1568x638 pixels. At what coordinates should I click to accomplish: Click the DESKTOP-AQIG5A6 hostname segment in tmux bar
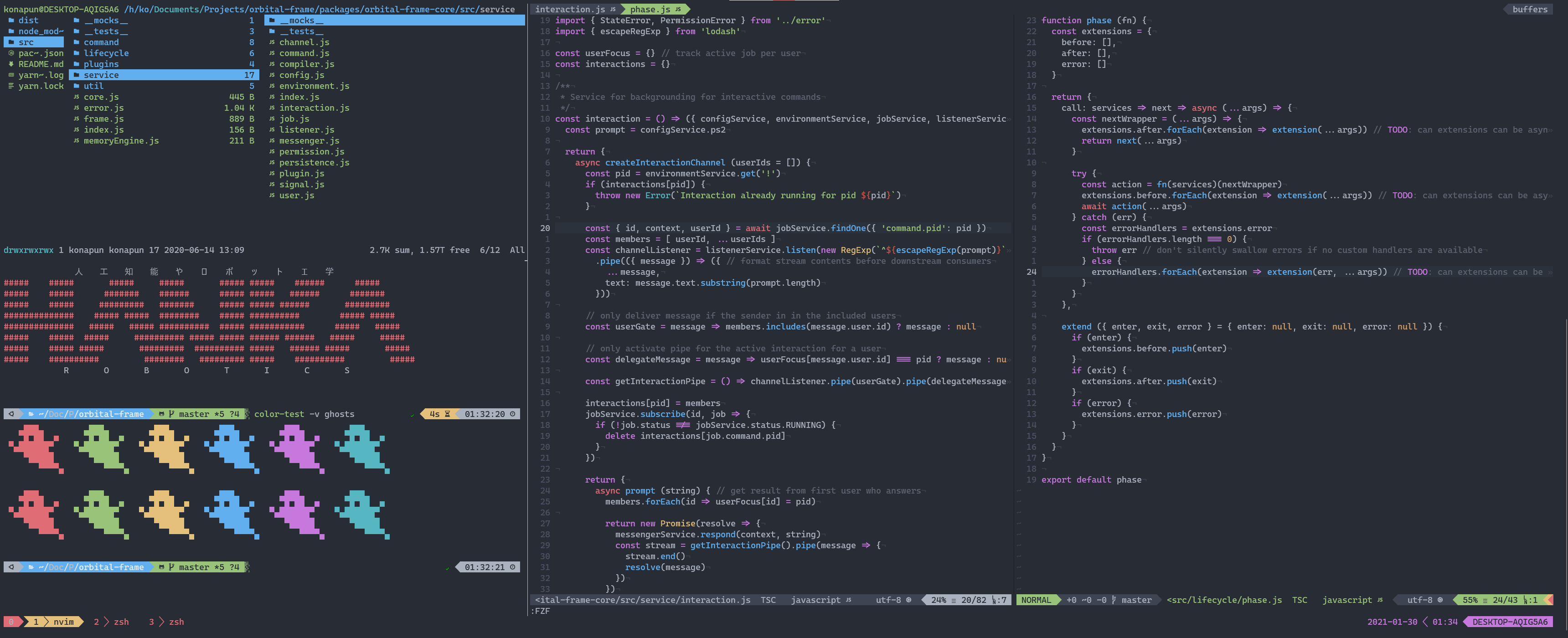[1510, 622]
